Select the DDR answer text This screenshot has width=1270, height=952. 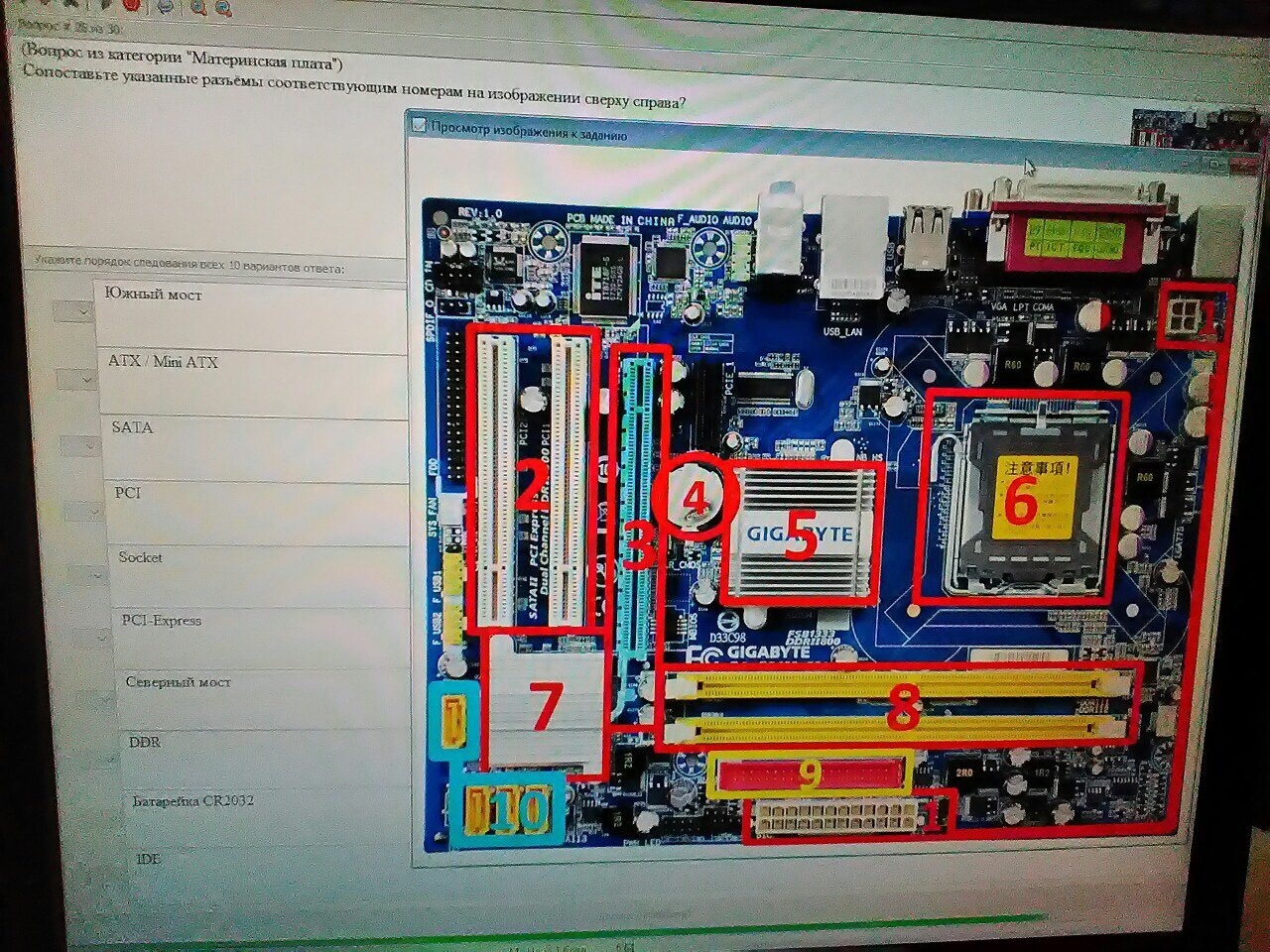point(145,742)
